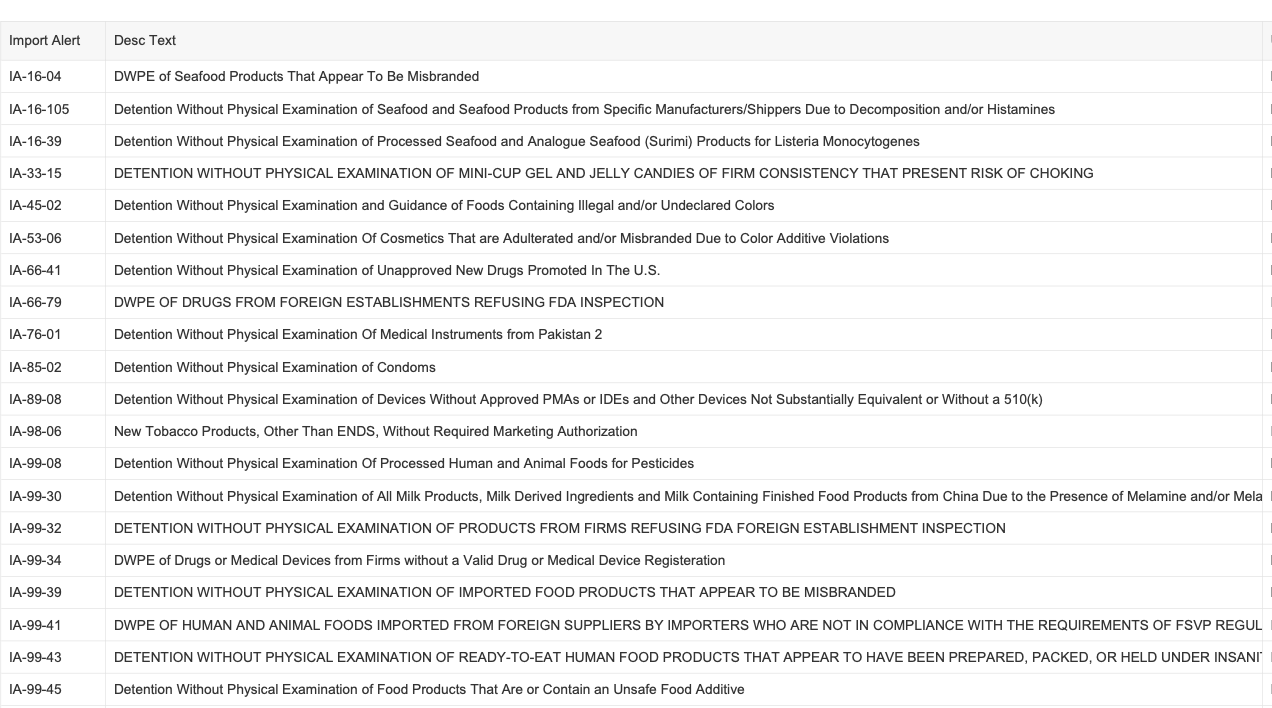
Task: Select the milk products from China description
Action: [680, 496]
